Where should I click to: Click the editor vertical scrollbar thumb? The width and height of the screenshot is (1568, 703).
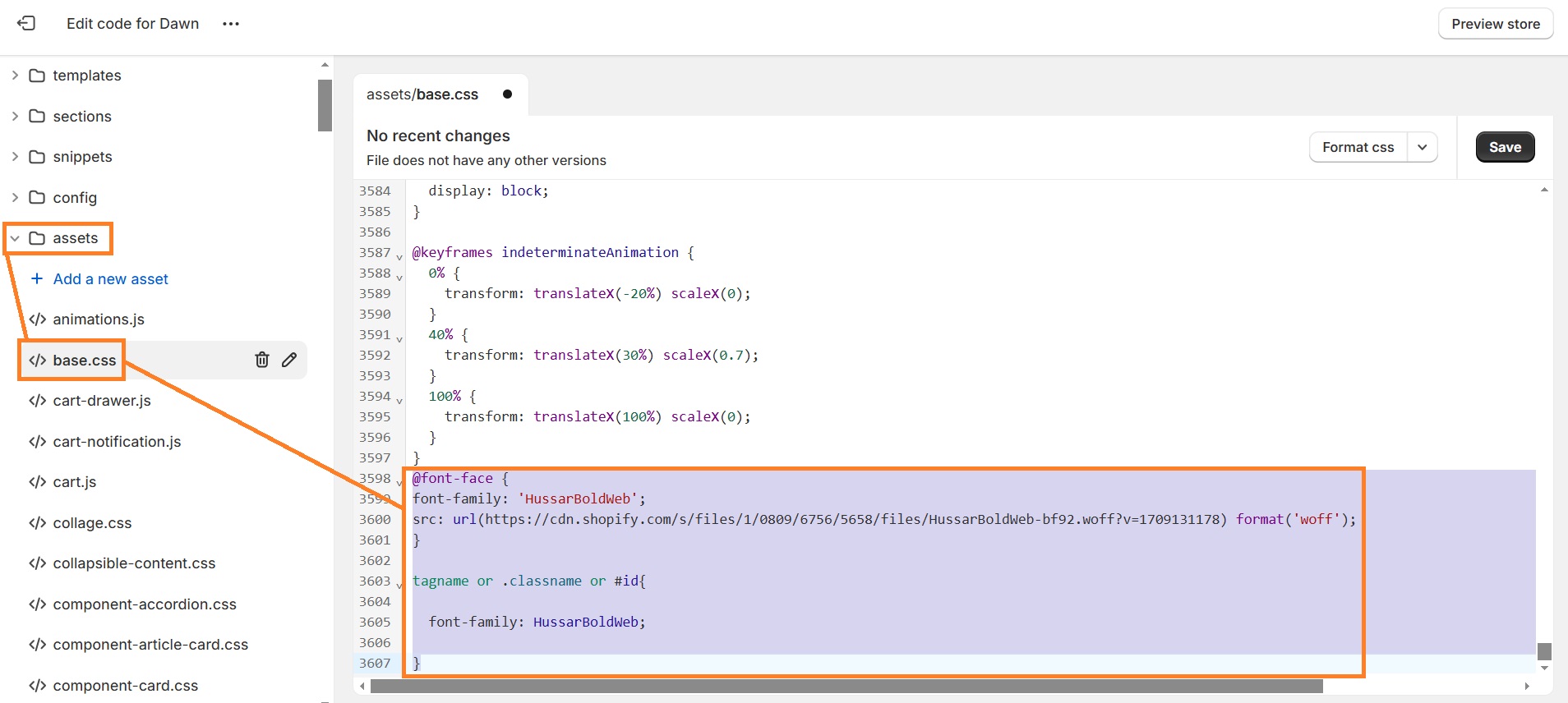pyautogui.click(x=1544, y=651)
